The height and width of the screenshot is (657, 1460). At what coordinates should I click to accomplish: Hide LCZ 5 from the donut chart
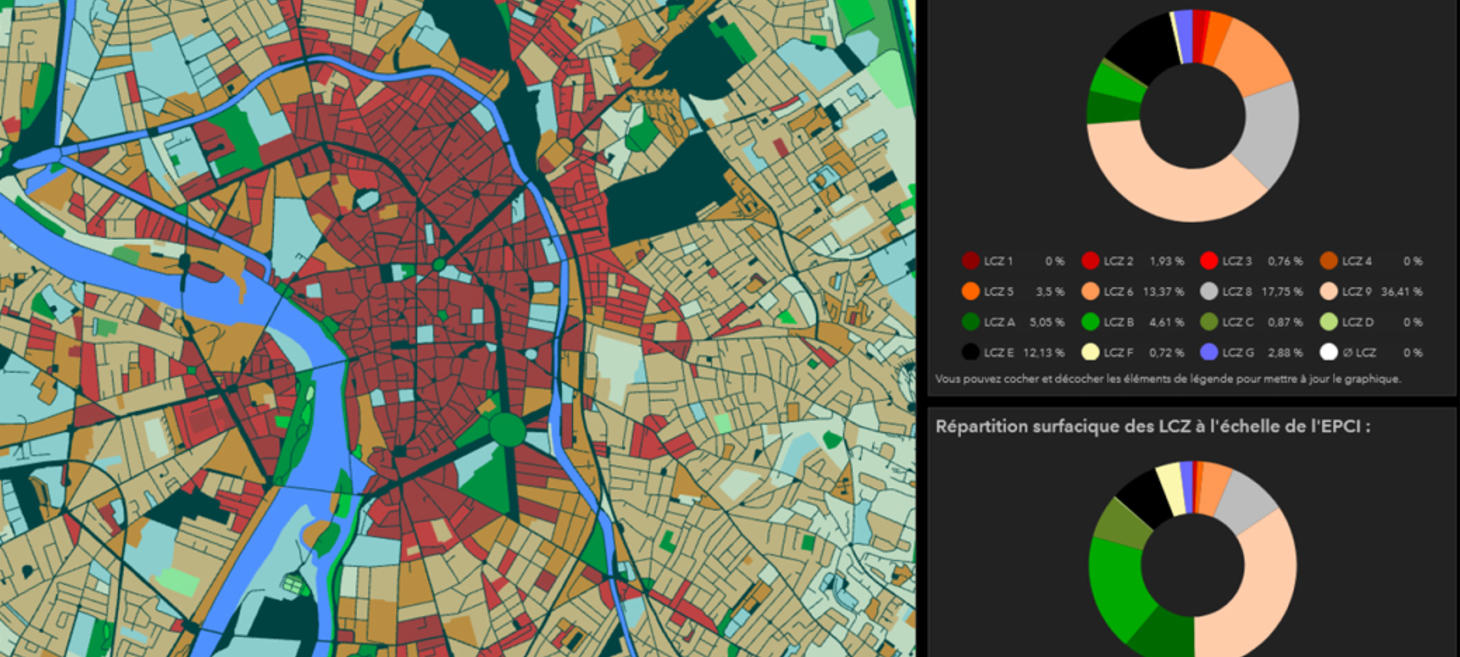point(971,292)
